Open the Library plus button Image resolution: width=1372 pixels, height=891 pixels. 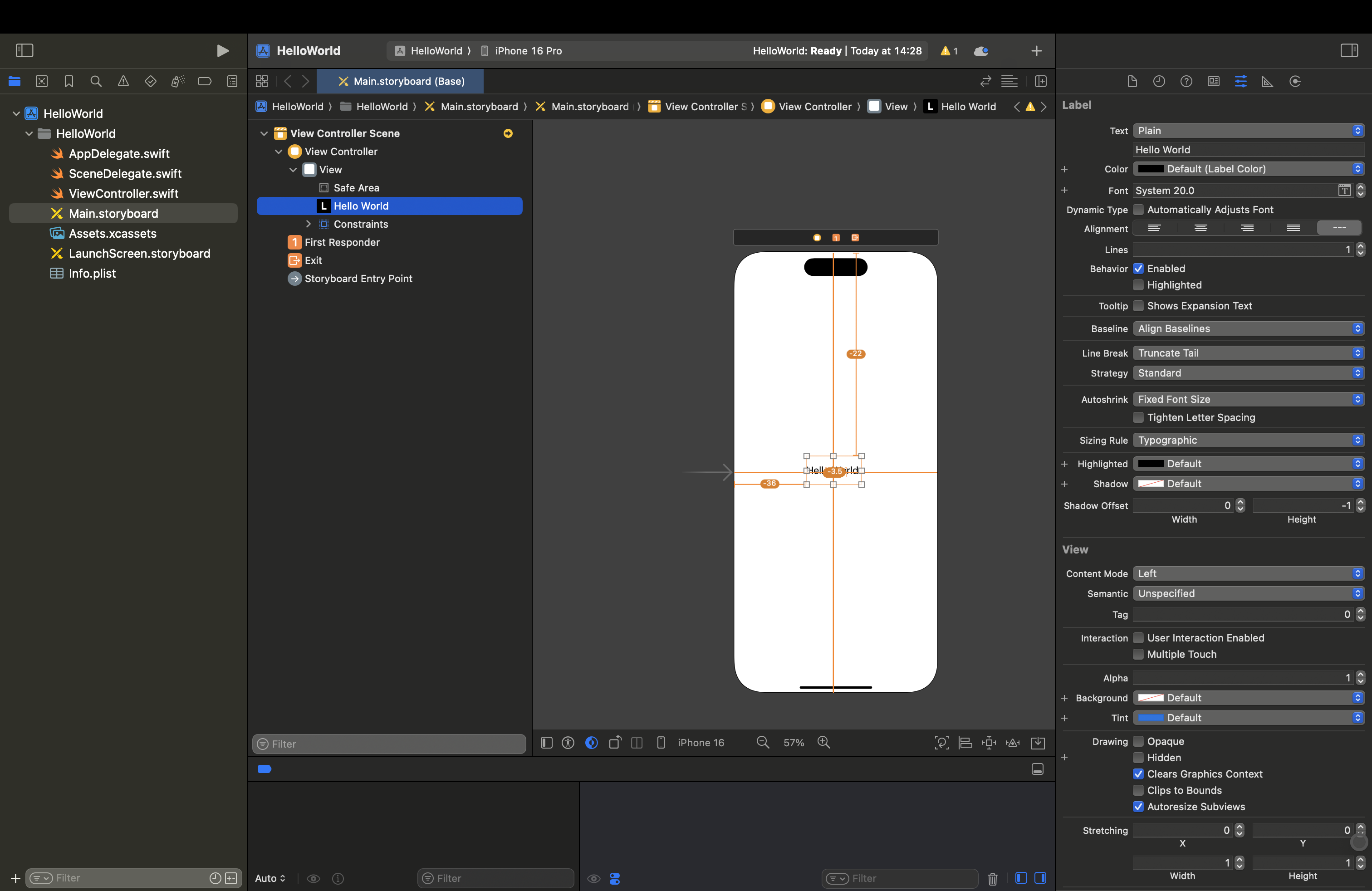(x=1036, y=51)
